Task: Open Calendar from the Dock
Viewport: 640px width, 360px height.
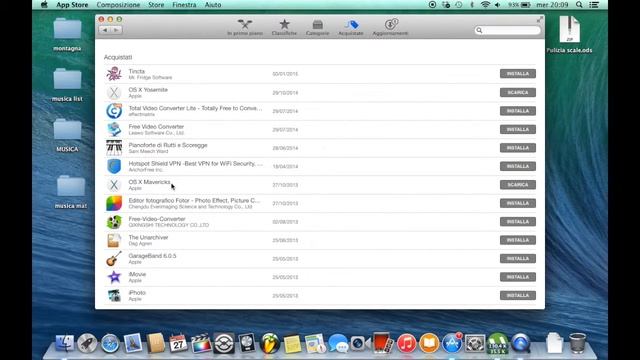Action: tap(178, 343)
